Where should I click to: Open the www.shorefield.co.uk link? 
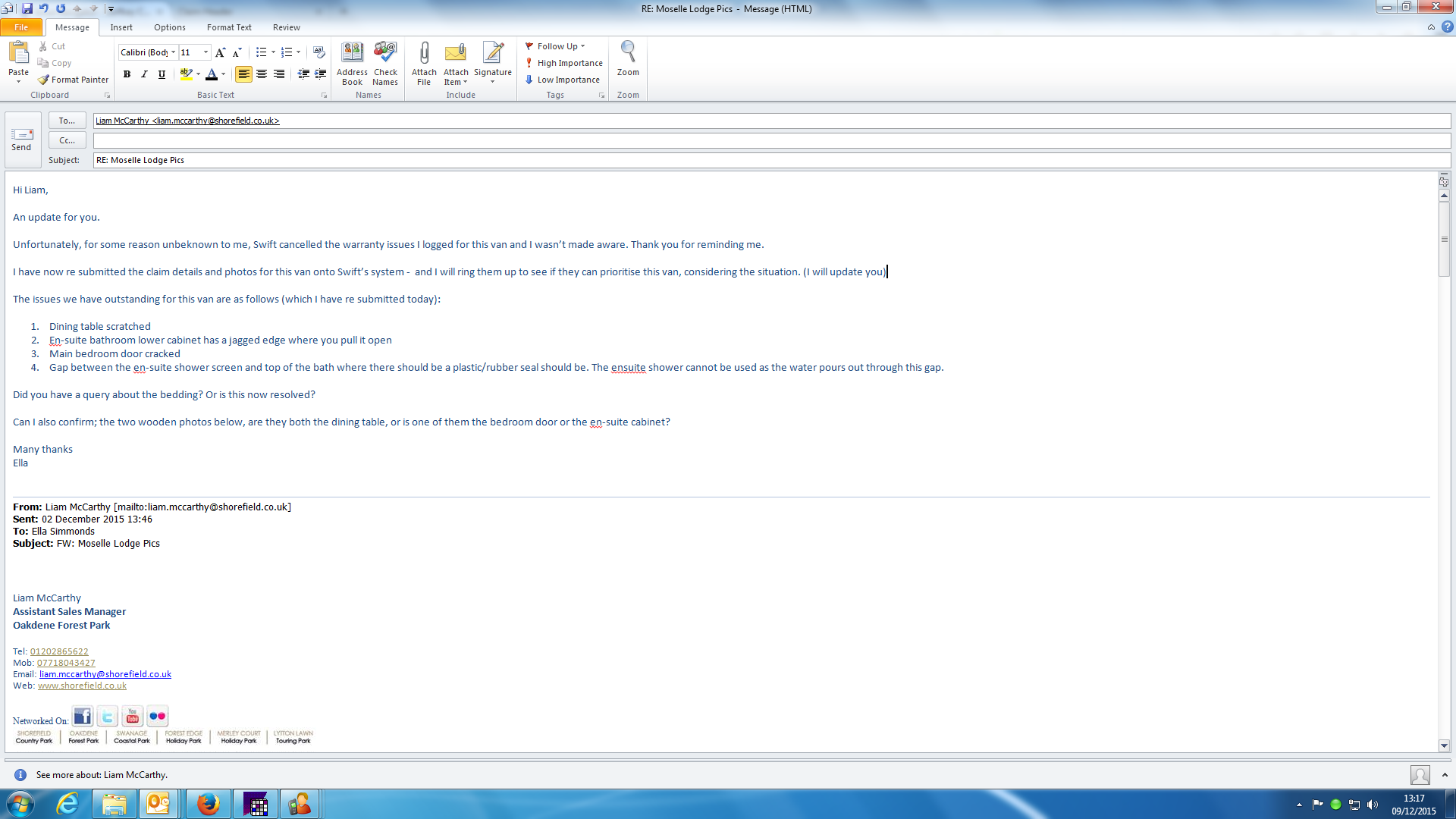coord(82,686)
